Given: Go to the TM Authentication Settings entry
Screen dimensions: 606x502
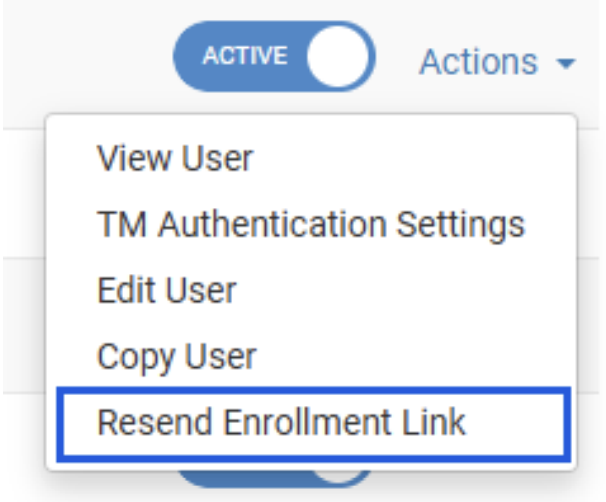Looking at the screenshot, I should click(x=310, y=224).
